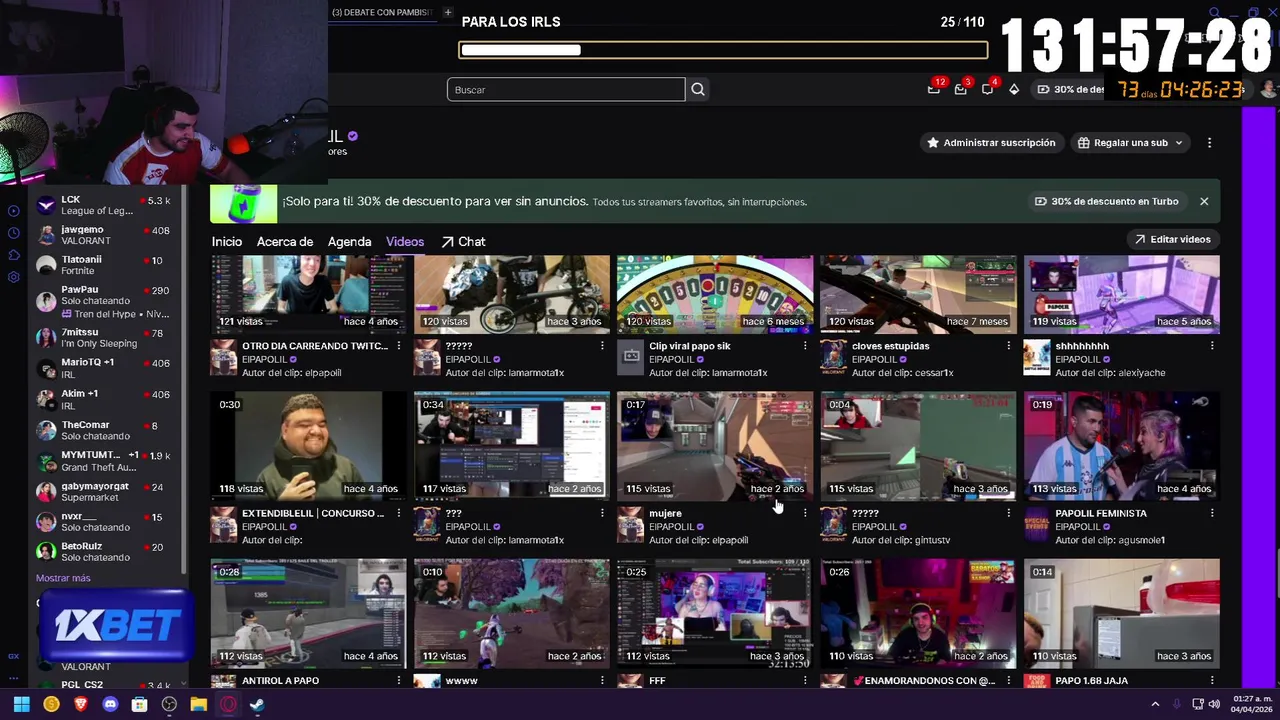Open Microsoft Store from the taskbar

tap(139, 704)
